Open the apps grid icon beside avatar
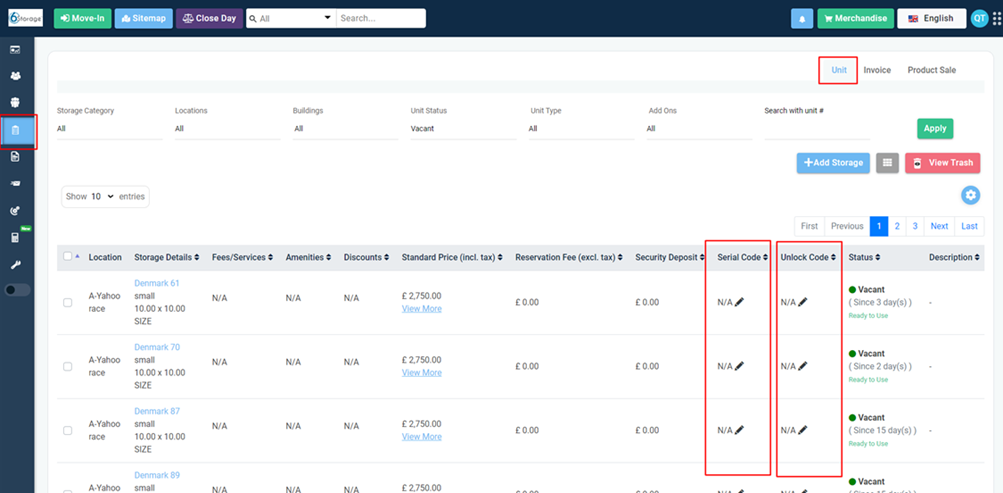The height and width of the screenshot is (493, 1003). (x=996, y=19)
